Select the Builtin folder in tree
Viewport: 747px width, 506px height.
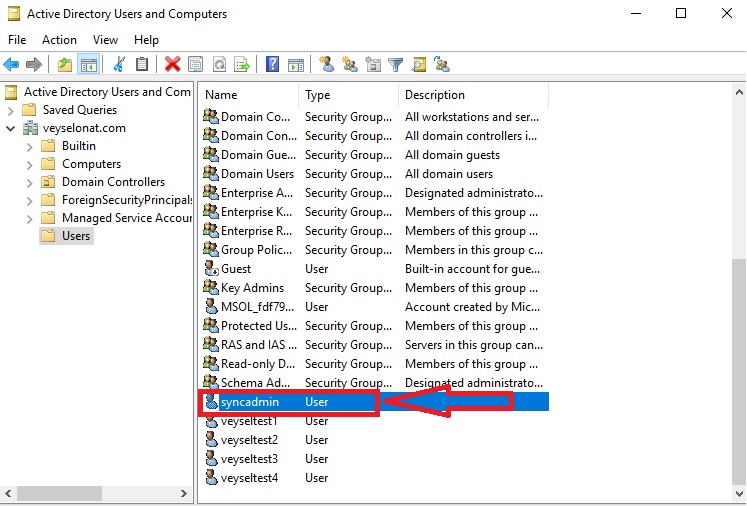[x=69, y=146]
